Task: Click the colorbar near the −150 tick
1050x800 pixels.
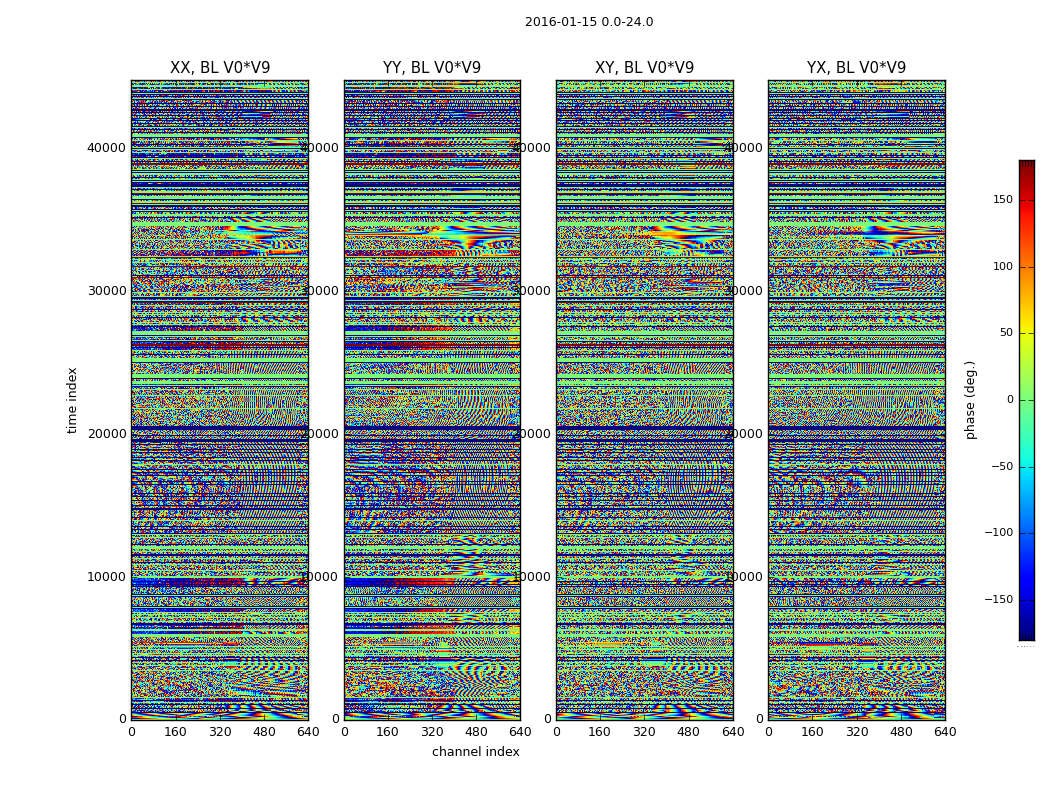Action: [x=1027, y=599]
